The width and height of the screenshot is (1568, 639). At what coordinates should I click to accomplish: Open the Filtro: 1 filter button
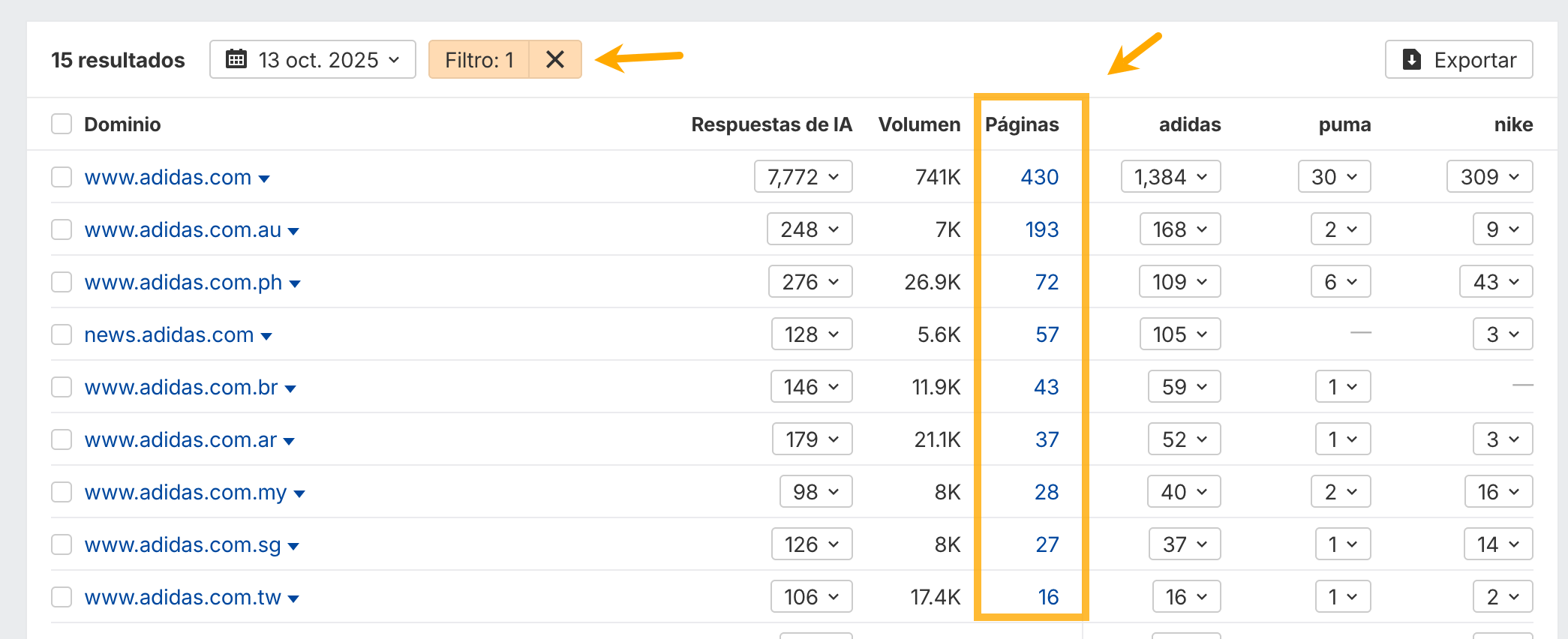[x=479, y=59]
